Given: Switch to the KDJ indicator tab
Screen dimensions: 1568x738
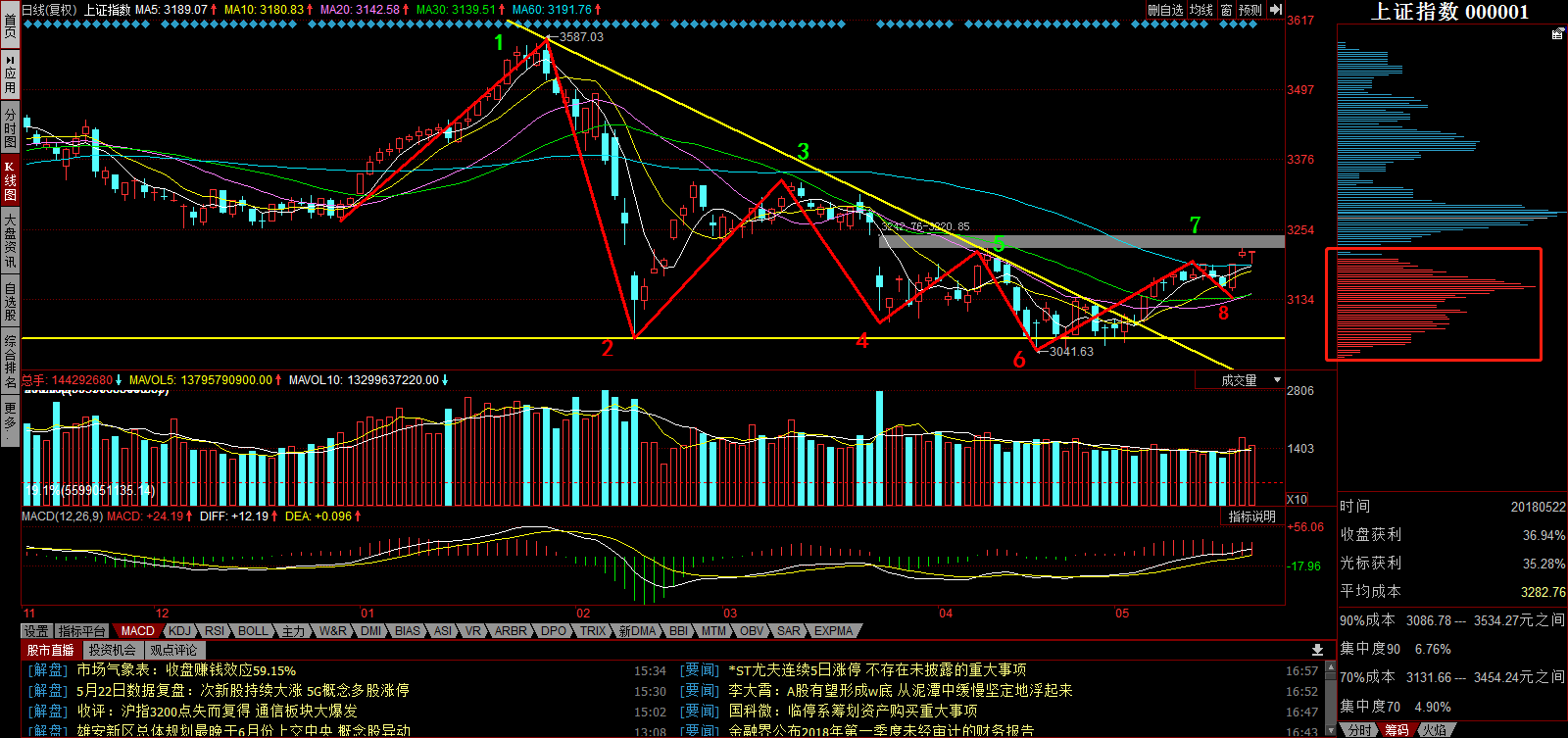Looking at the screenshot, I should (x=179, y=631).
